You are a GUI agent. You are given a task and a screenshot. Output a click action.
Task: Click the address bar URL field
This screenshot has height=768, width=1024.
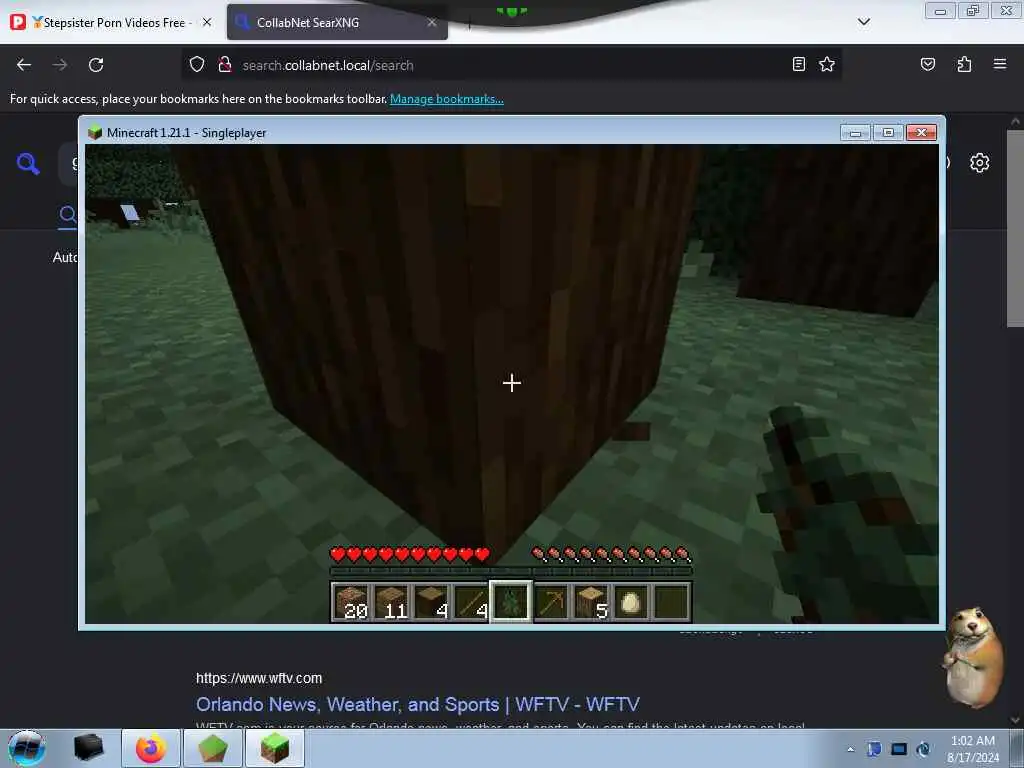pyautogui.click(x=509, y=65)
